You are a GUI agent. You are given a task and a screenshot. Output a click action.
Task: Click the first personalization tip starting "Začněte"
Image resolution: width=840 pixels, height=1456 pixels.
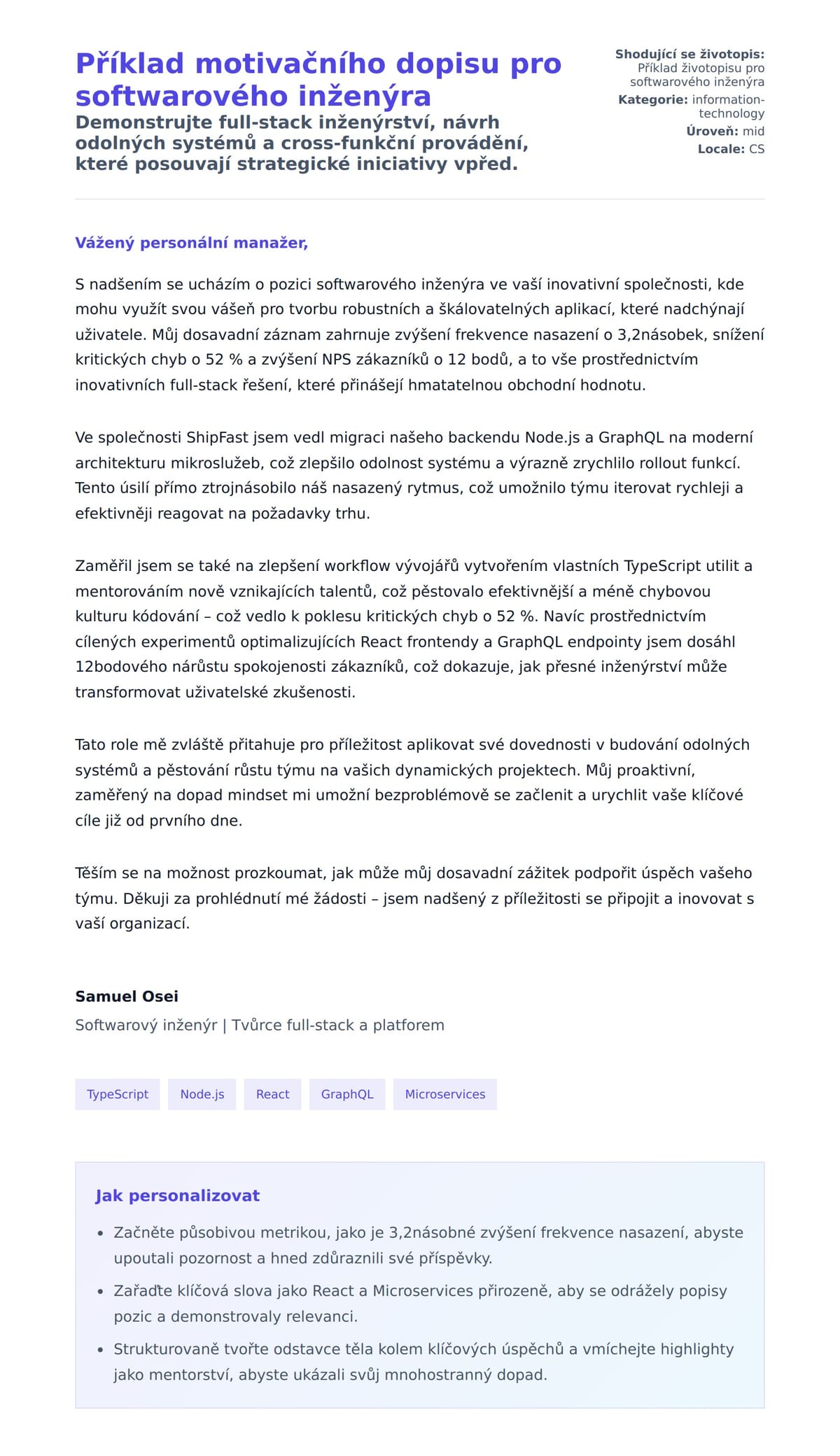pos(428,1245)
